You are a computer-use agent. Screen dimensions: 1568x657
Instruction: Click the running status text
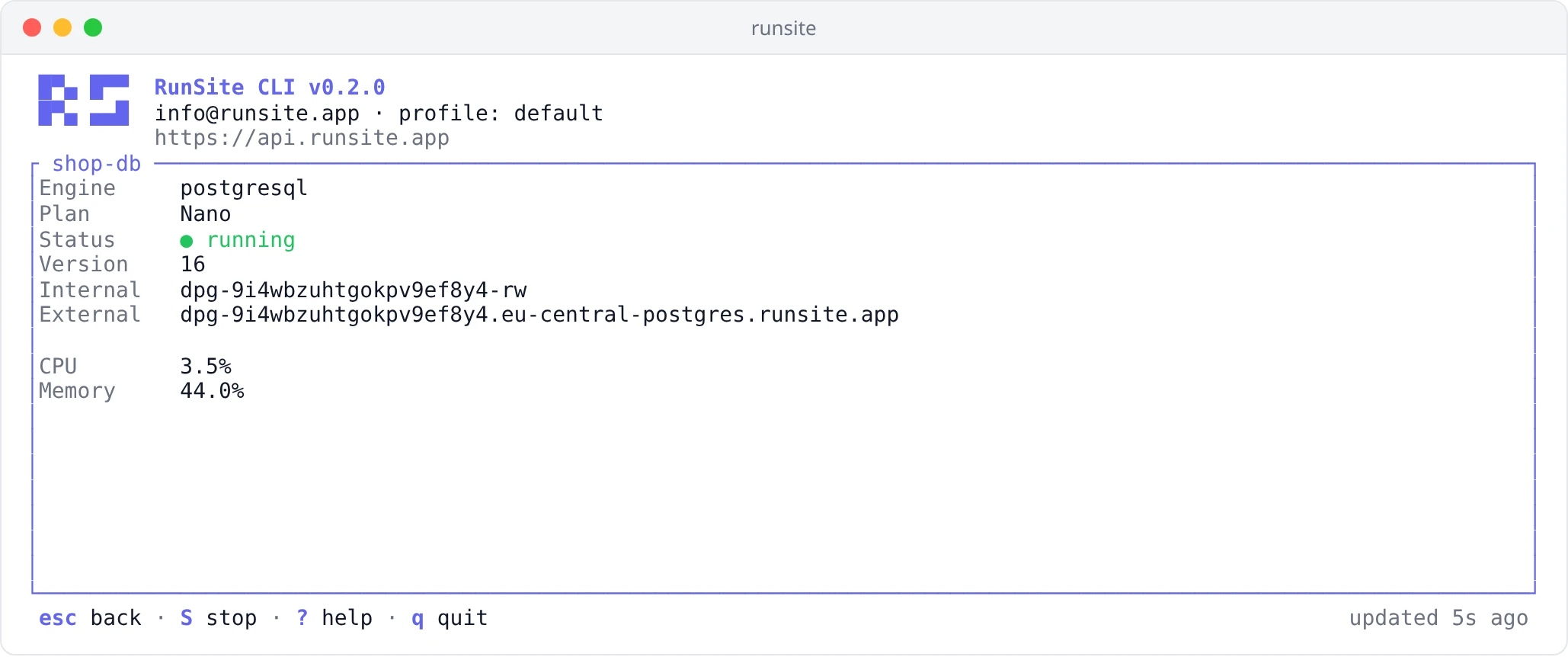[251, 240]
